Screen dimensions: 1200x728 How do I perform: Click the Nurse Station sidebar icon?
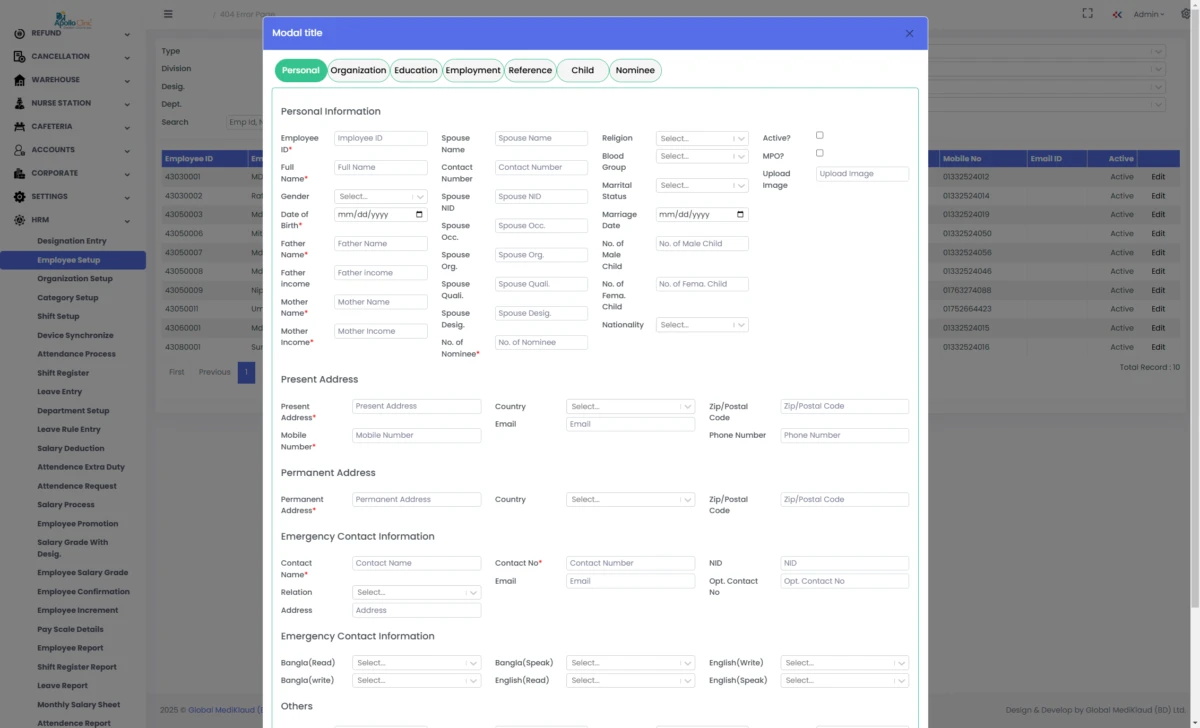coord(20,103)
